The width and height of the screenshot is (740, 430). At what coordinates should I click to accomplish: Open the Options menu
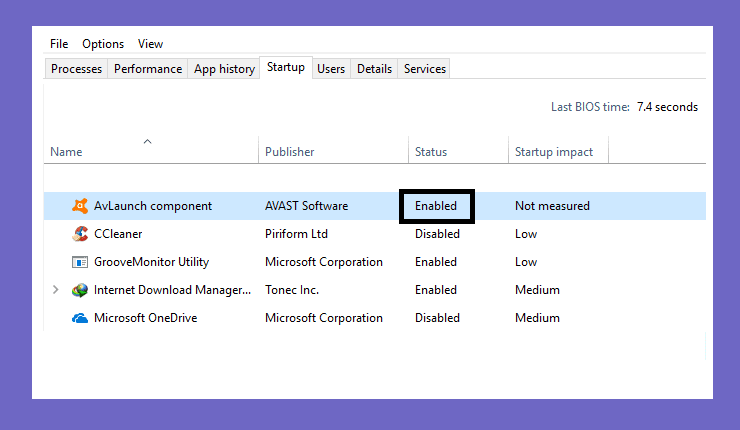(103, 44)
